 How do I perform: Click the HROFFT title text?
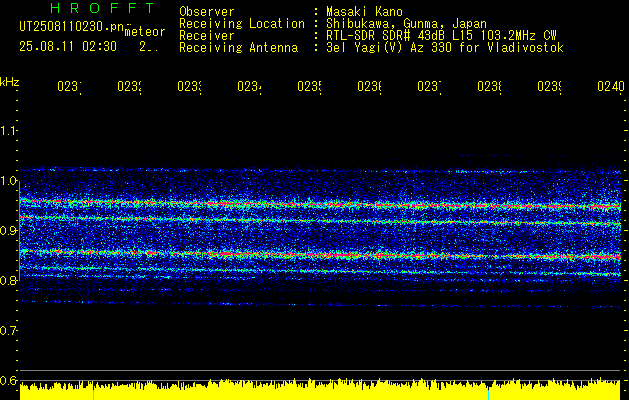tap(103, 8)
